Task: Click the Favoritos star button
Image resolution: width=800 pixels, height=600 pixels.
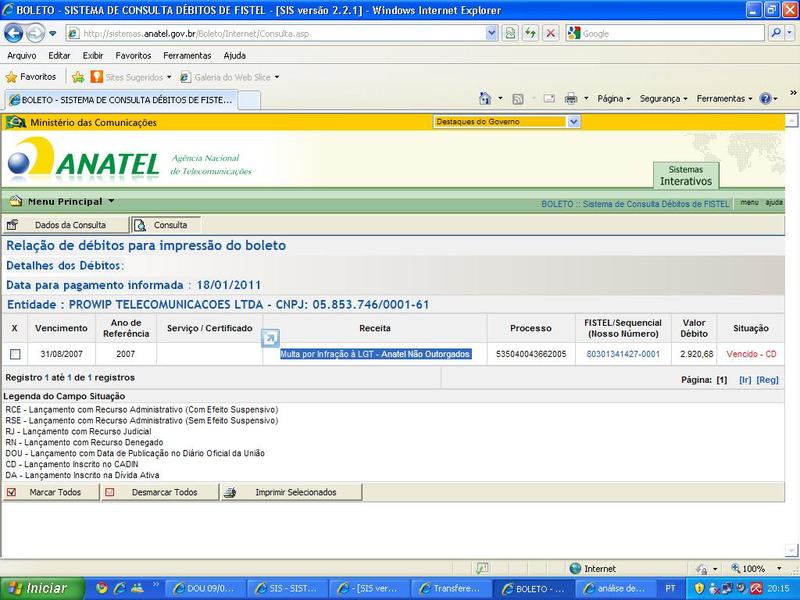Action: tap(31, 77)
